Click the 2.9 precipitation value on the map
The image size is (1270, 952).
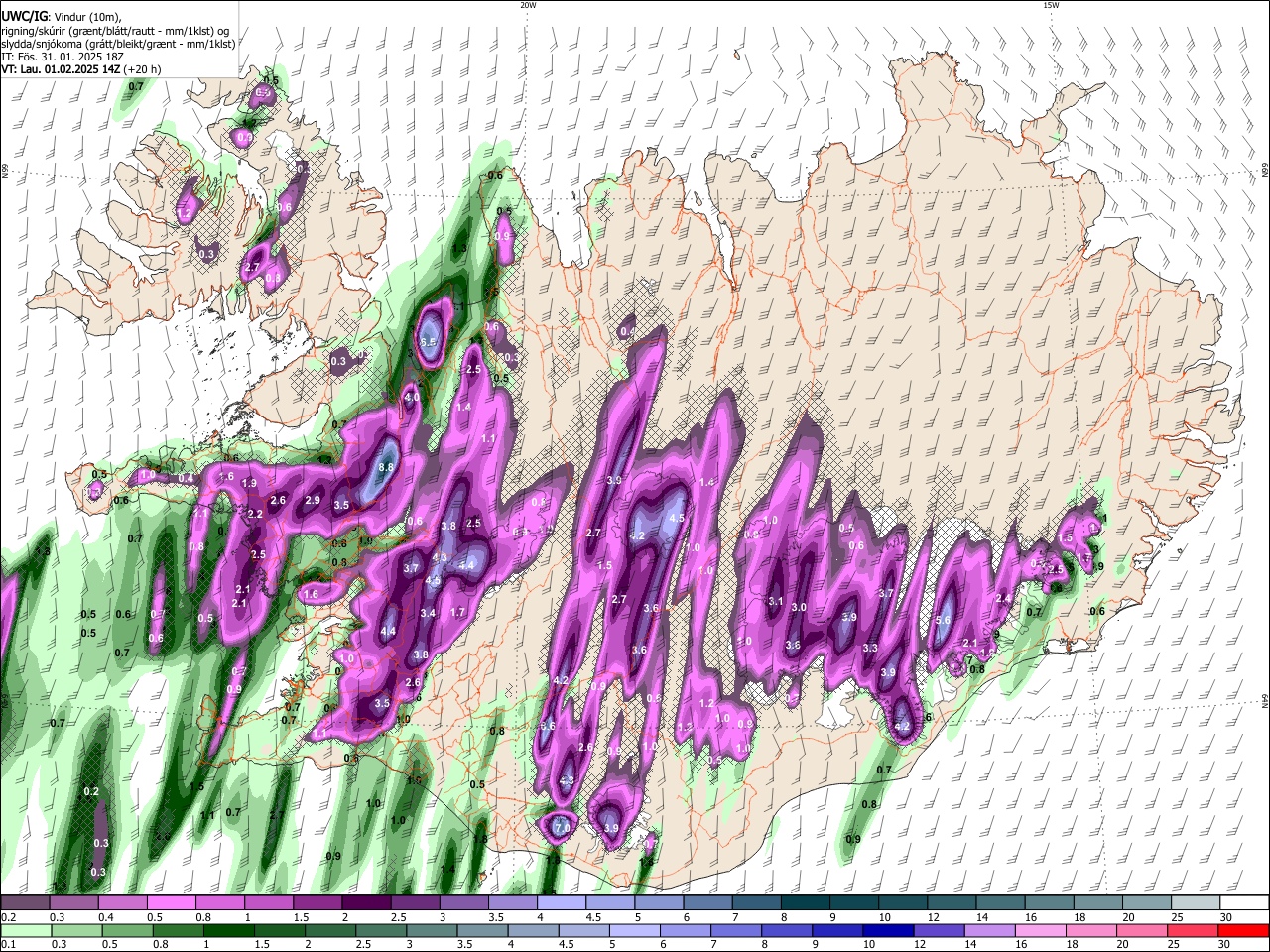pos(313,500)
